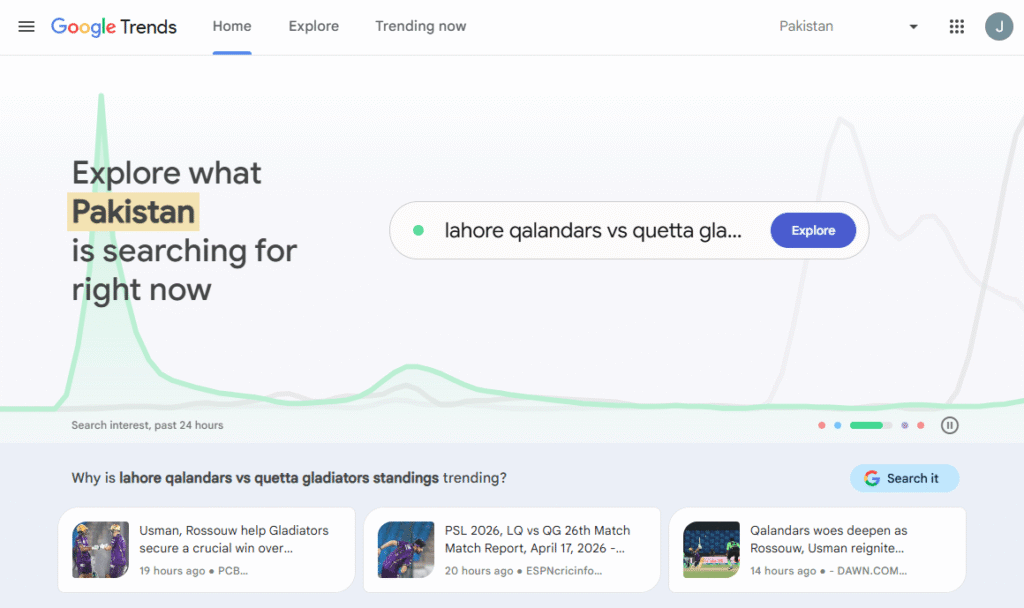Expand the Pakistan country dropdown arrow
This screenshot has height=608, width=1024.
pos(914,27)
